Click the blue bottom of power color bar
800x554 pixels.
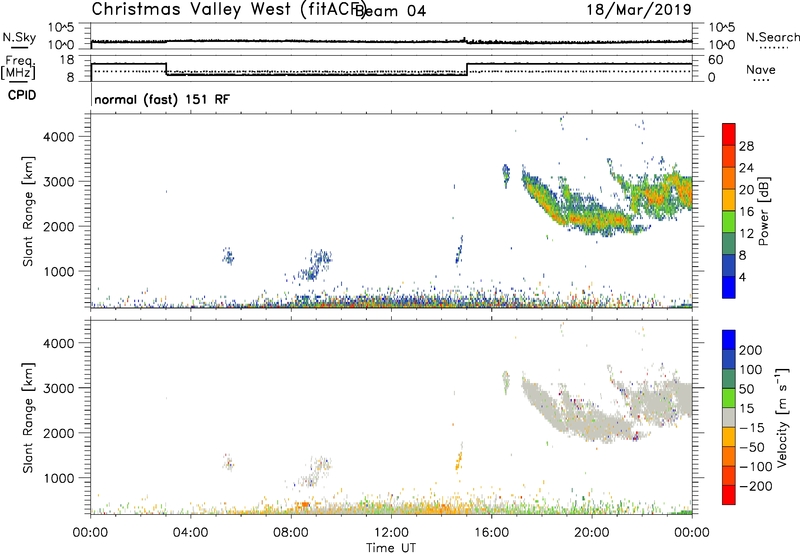tap(729, 287)
